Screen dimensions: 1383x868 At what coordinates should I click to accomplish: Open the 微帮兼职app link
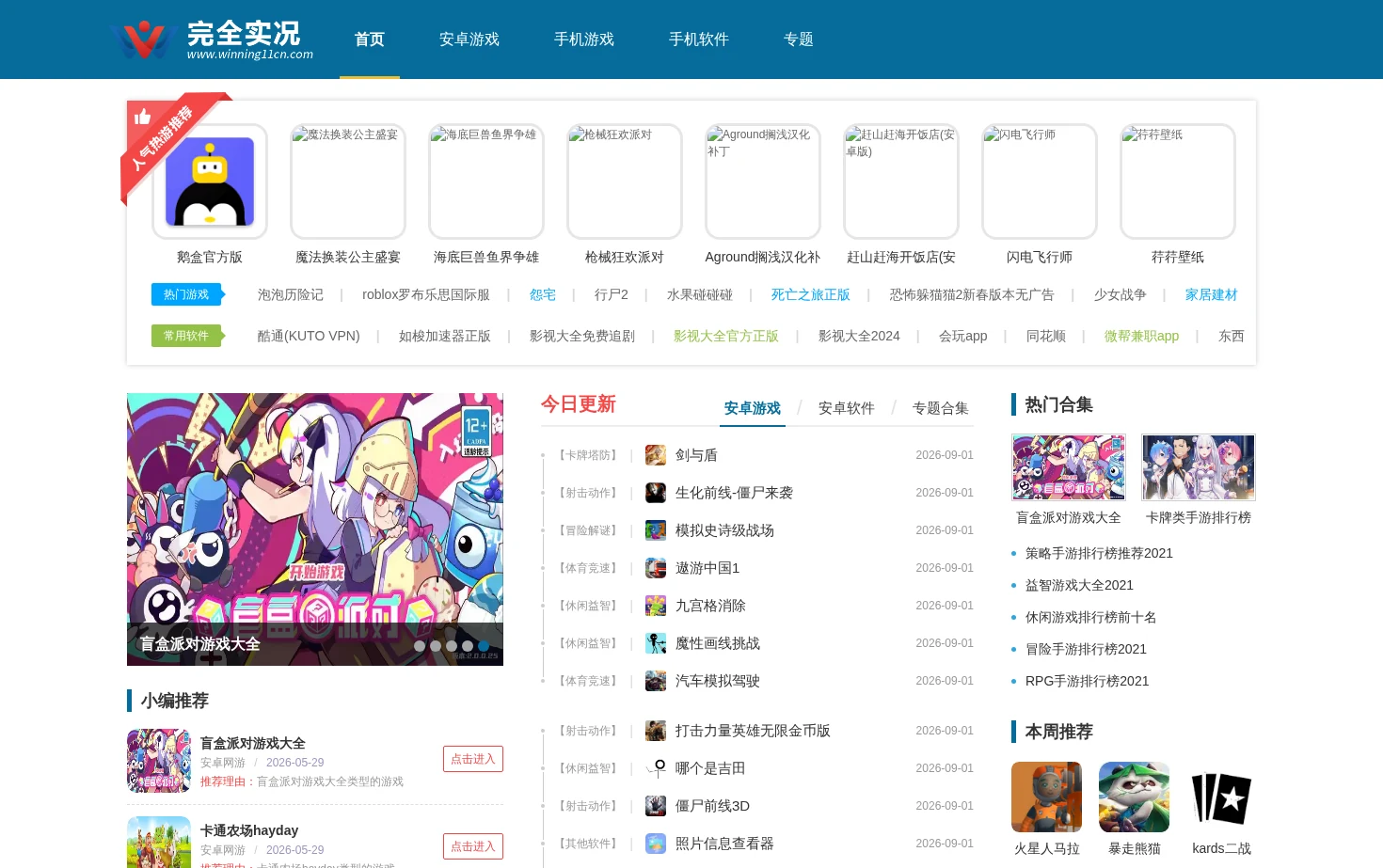tap(1141, 336)
